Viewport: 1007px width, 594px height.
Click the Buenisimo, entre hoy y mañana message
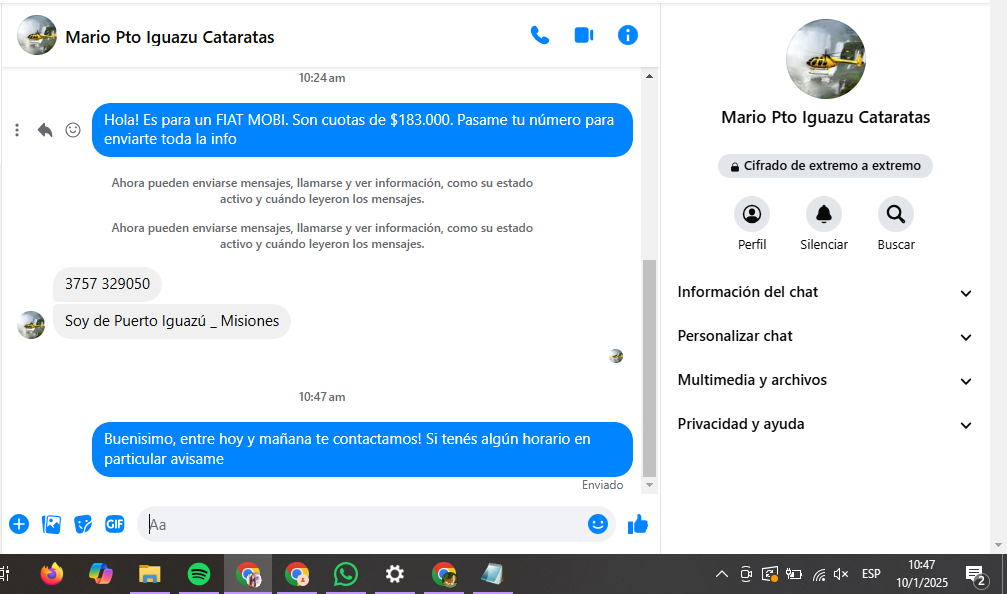362,449
